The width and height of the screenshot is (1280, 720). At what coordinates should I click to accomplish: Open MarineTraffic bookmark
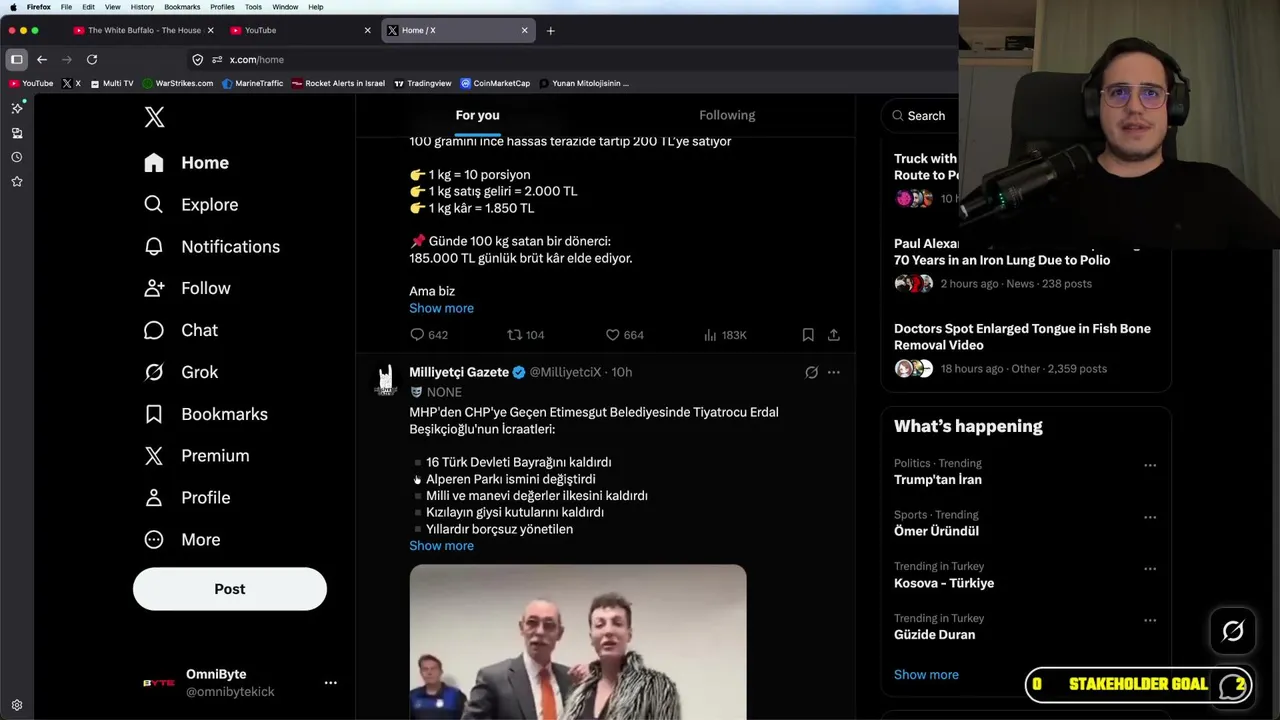252,84
